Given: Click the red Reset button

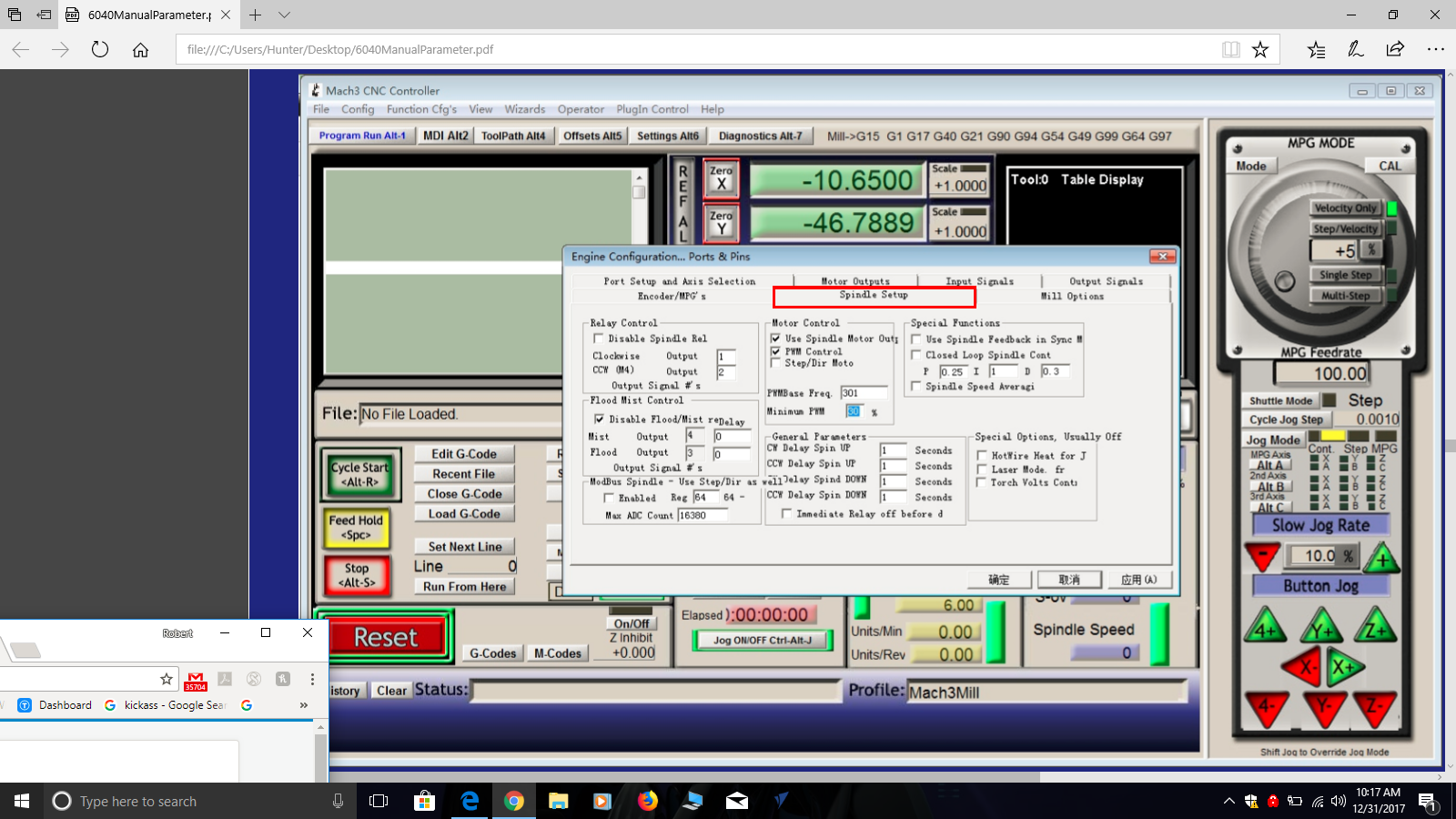Looking at the screenshot, I should point(386,638).
